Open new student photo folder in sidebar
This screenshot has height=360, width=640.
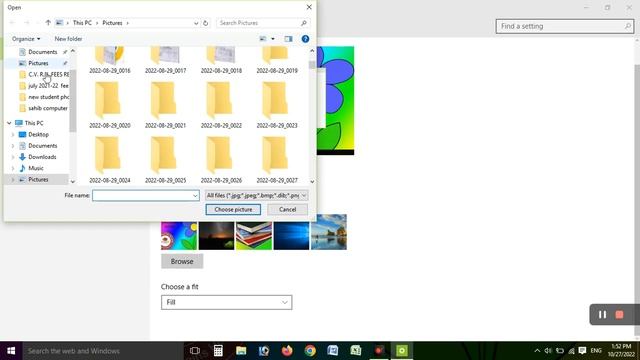click(x=44, y=97)
